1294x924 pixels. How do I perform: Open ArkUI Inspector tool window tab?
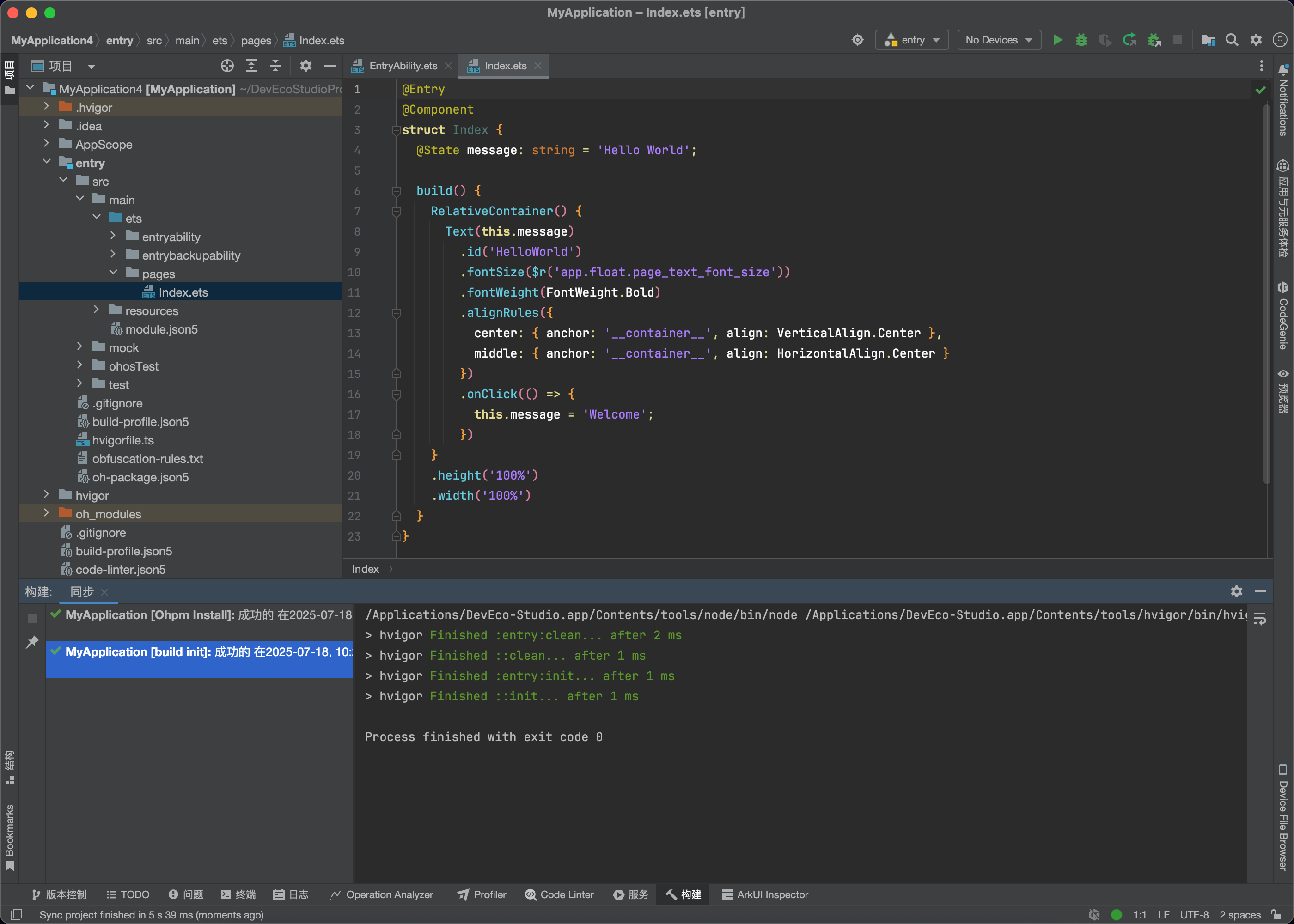point(765,894)
